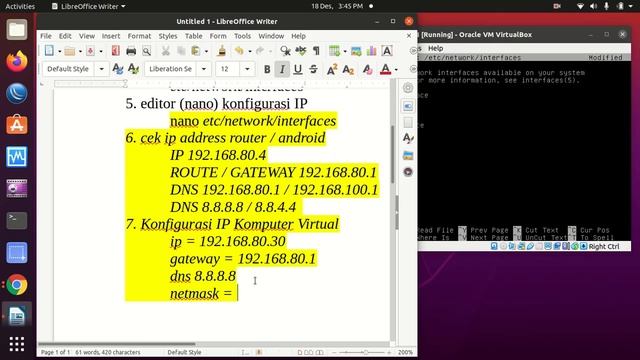Image resolution: width=640 pixels, height=360 pixels.
Task: Open the New document dropdown arrow
Action: click(60, 51)
